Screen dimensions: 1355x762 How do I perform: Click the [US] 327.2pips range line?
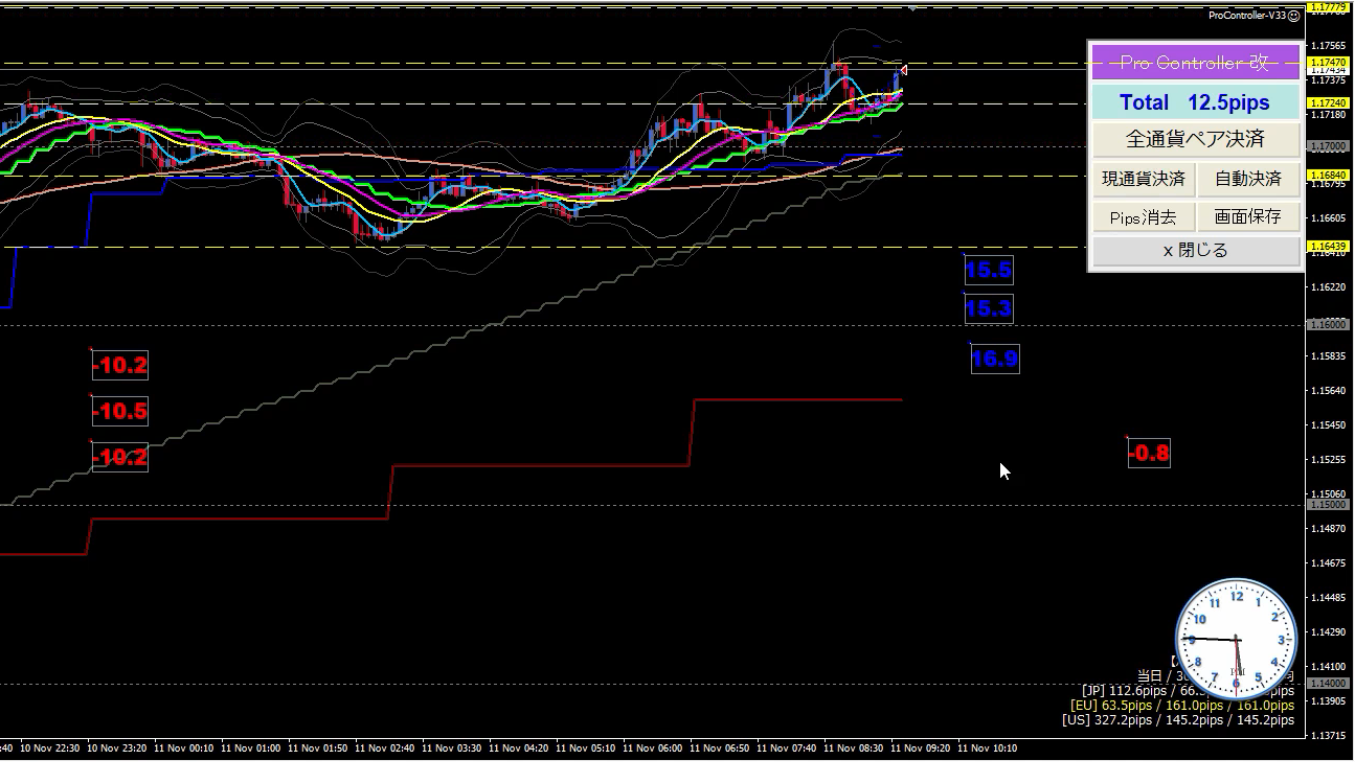click(x=1178, y=720)
